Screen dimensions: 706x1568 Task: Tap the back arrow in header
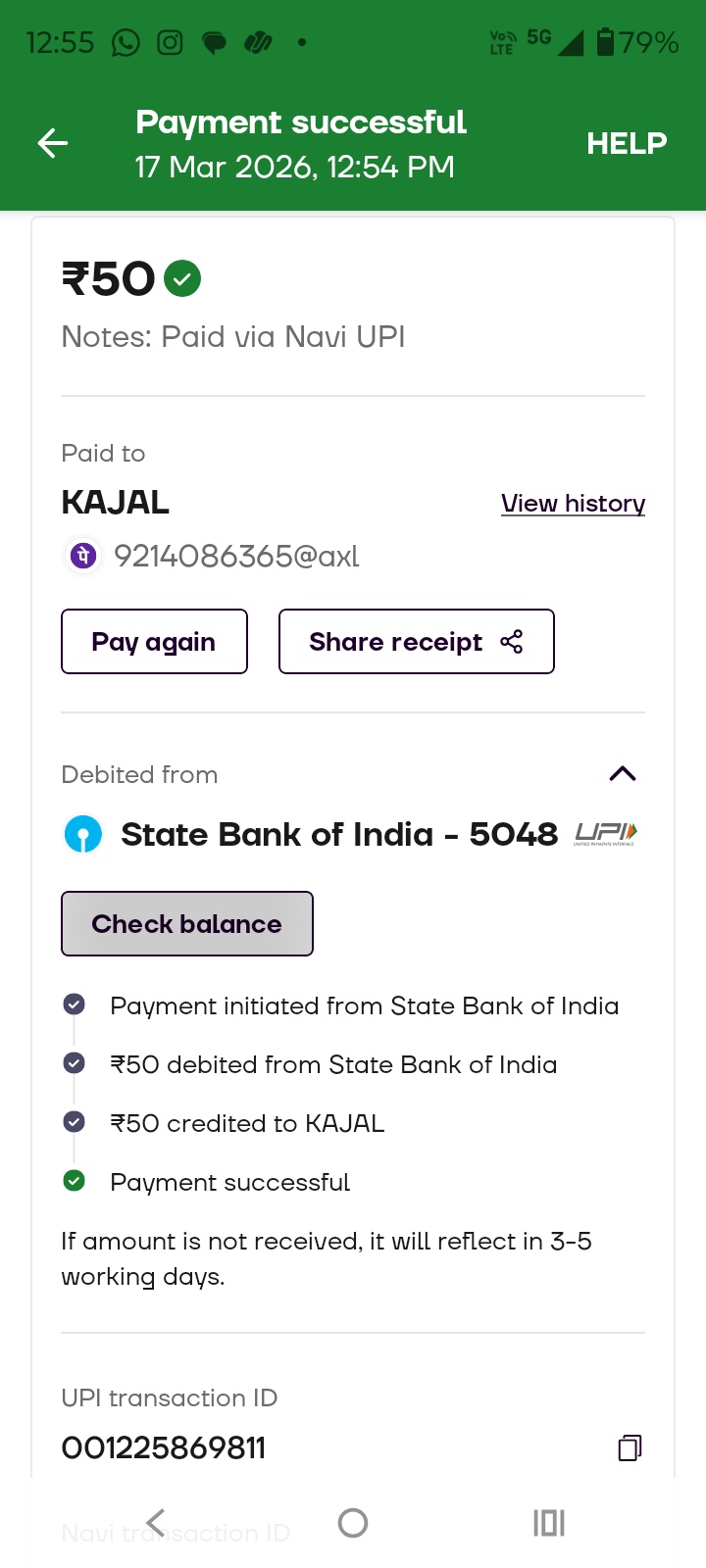53,144
